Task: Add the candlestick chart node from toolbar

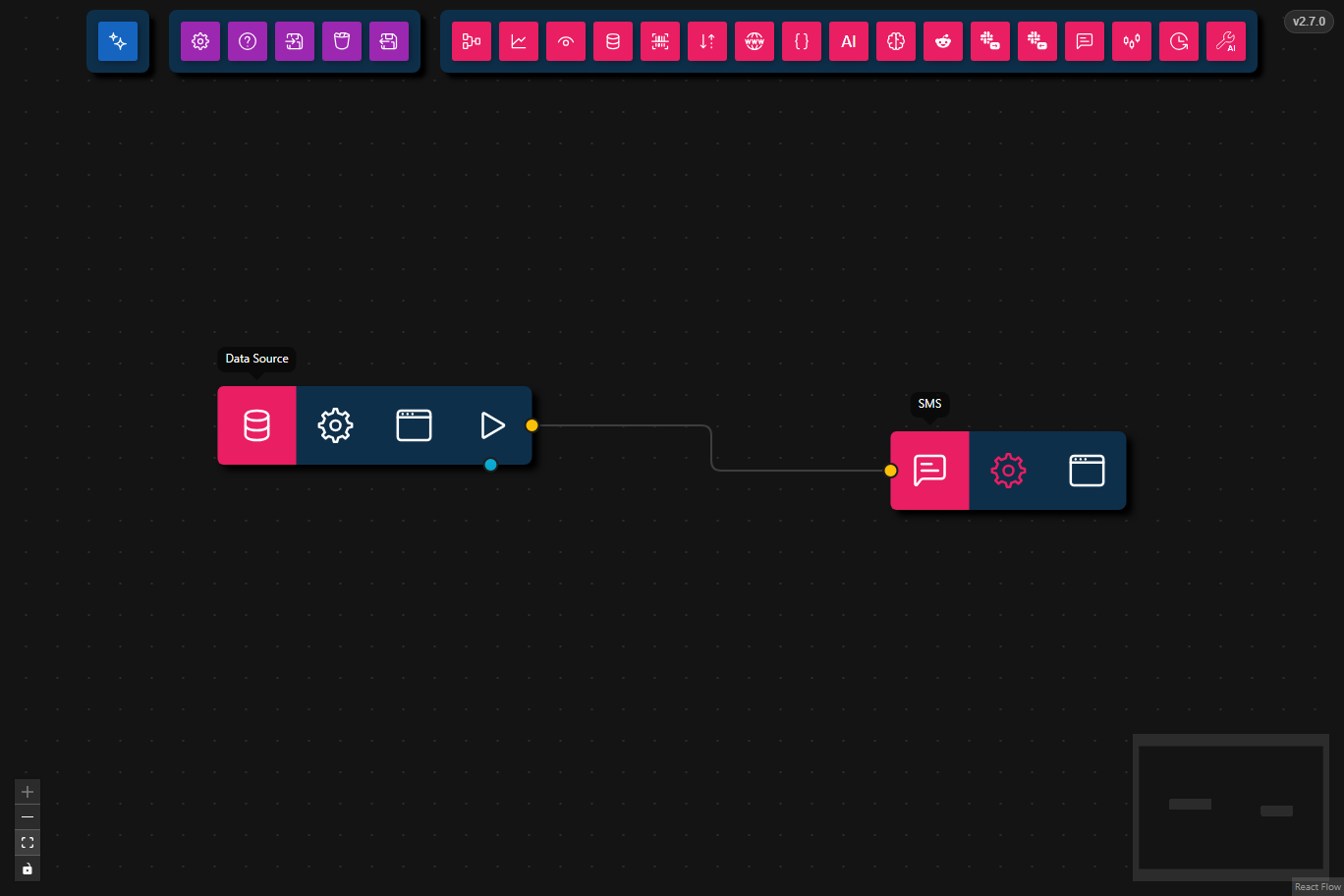Action: coord(1132,41)
